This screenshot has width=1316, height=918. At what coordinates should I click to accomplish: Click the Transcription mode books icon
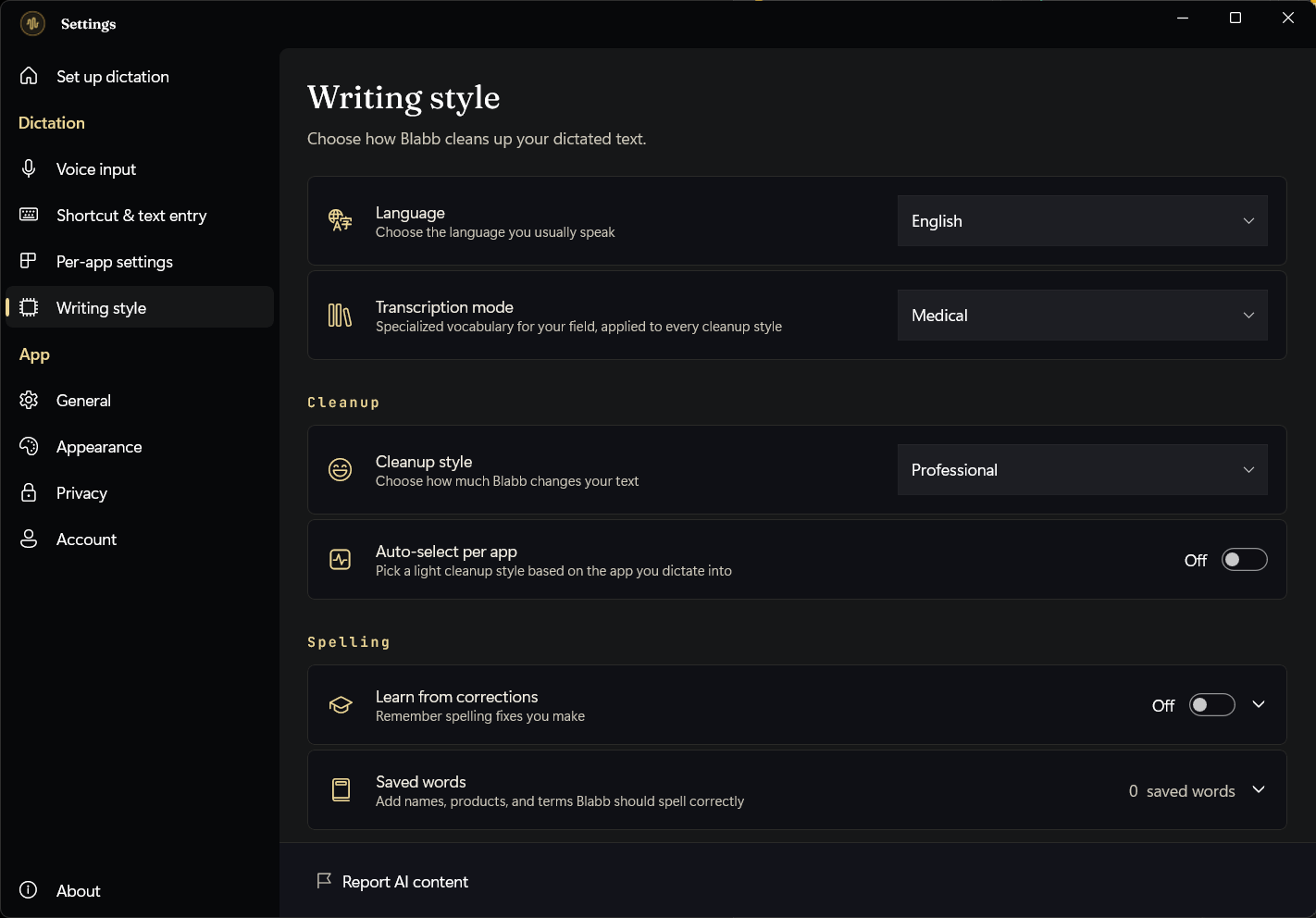tap(341, 316)
